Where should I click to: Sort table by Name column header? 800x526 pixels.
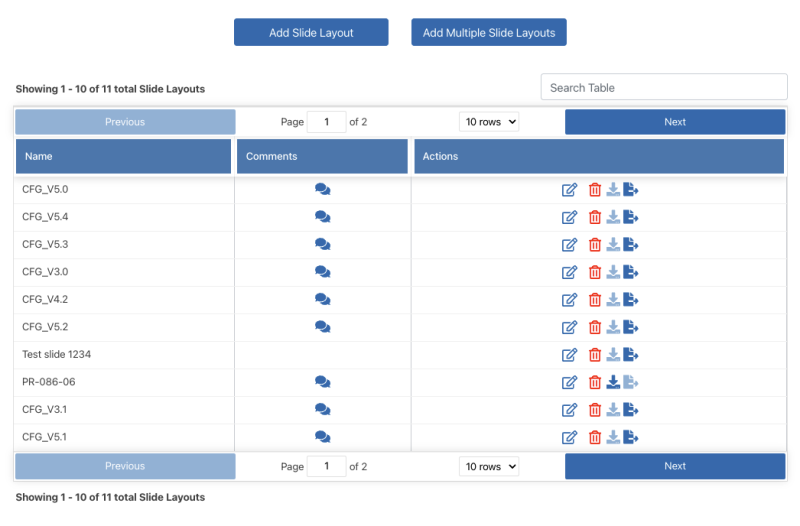coord(123,157)
